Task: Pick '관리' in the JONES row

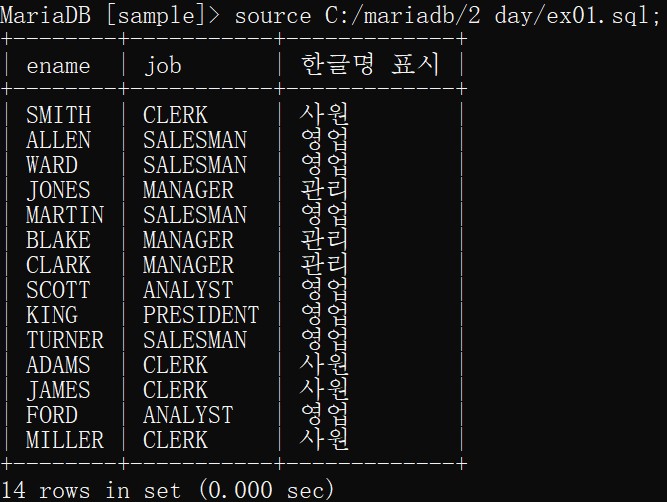Action: pos(324,189)
